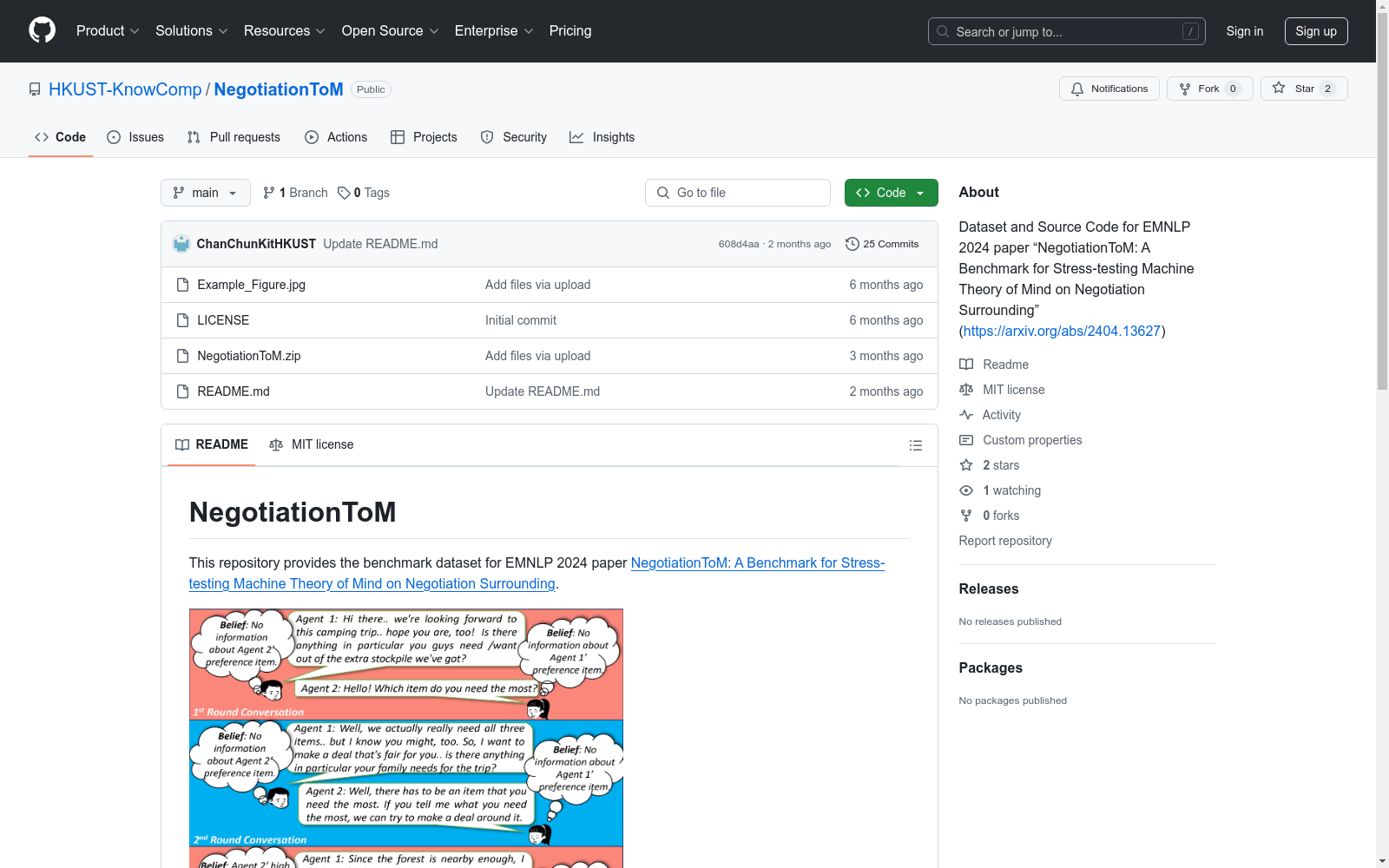Click the ChanChunKitHKUST username link
This screenshot has width=1389, height=868.
tap(256, 244)
